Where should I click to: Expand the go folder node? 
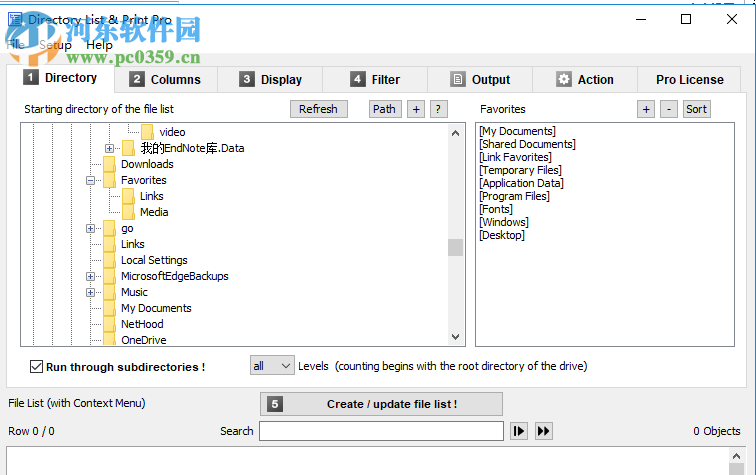(x=90, y=228)
